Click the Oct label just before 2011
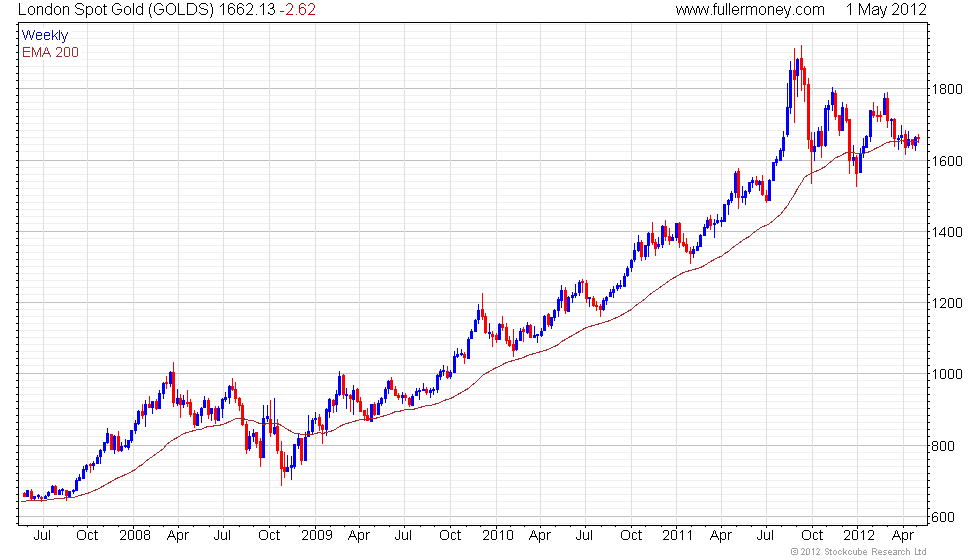The width and height of the screenshot is (980, 560). pos(631,536)
